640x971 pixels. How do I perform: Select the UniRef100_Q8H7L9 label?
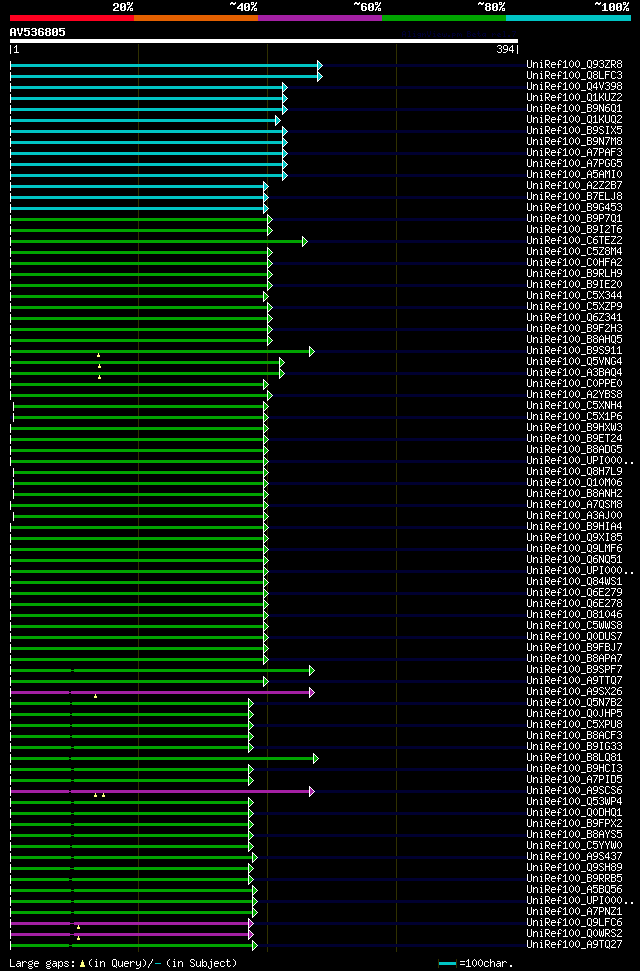coord(574,472)
